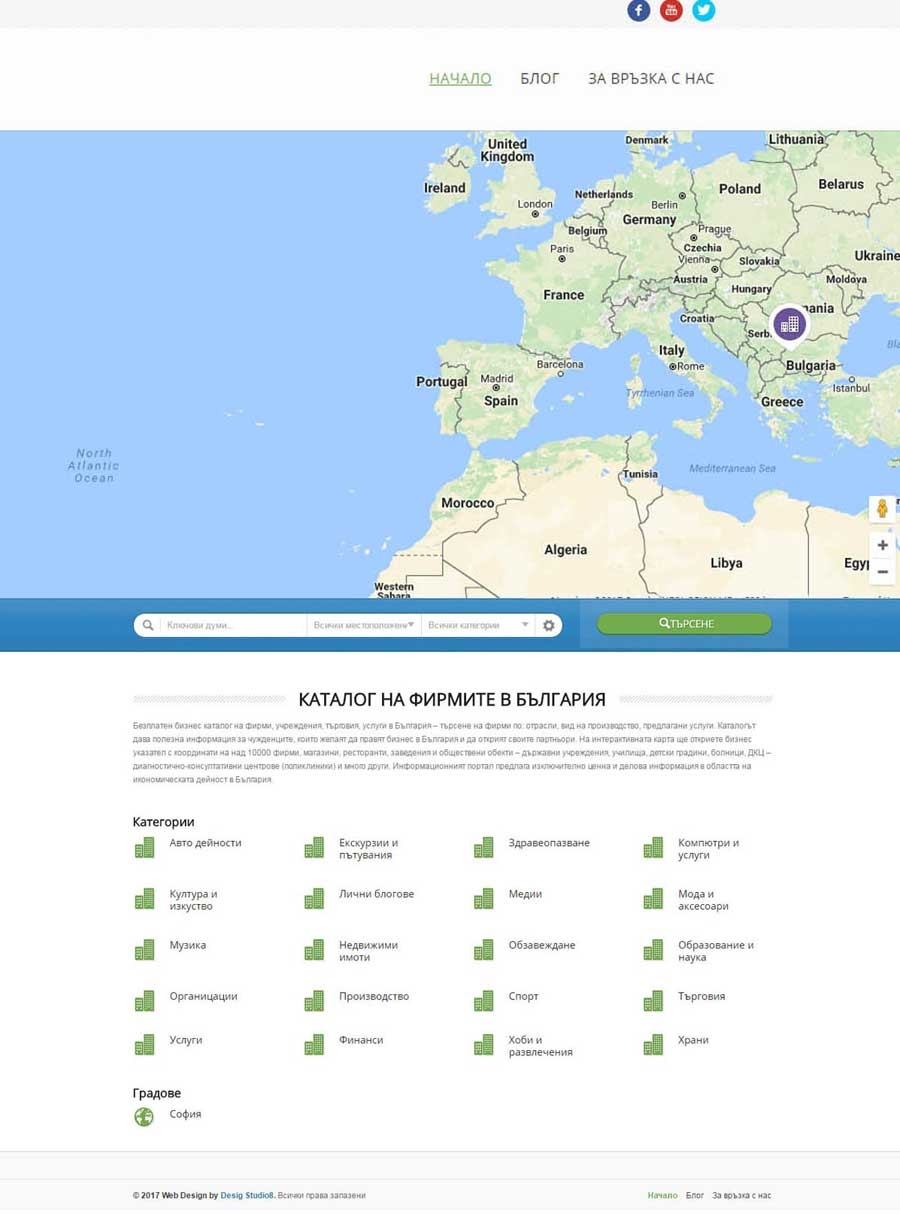
Task: Click the Здравеопазване category icon
Action: [x=484, y=848]
